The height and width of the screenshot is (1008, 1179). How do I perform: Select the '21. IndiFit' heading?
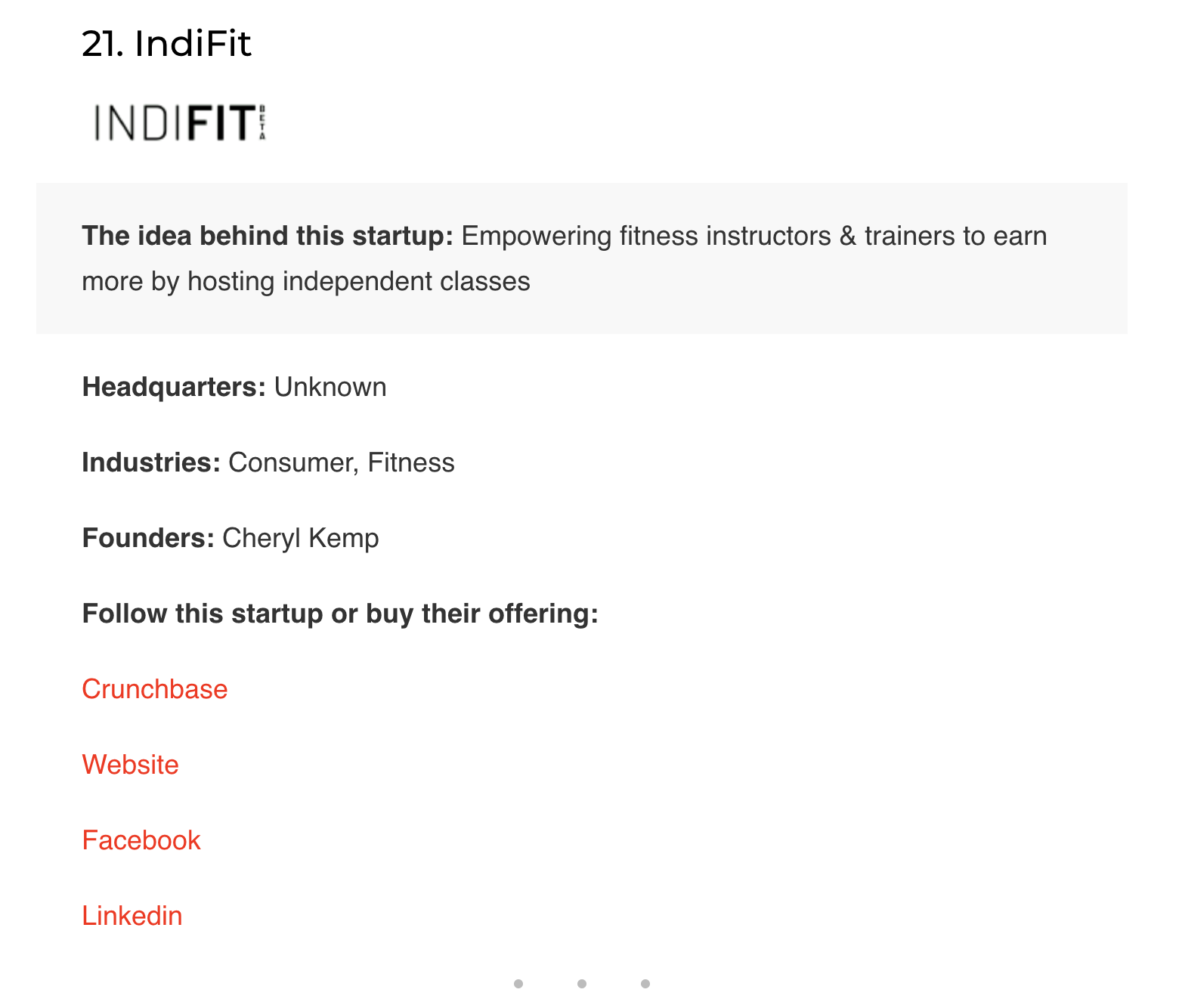coord(166,43)
